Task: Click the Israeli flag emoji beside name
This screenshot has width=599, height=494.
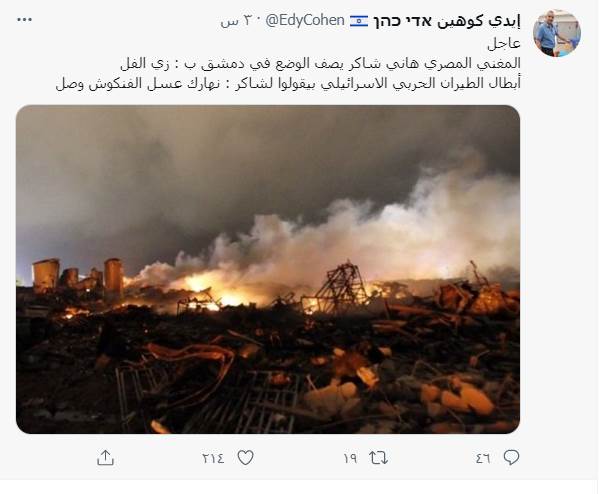Action: [x=359, y=21]
